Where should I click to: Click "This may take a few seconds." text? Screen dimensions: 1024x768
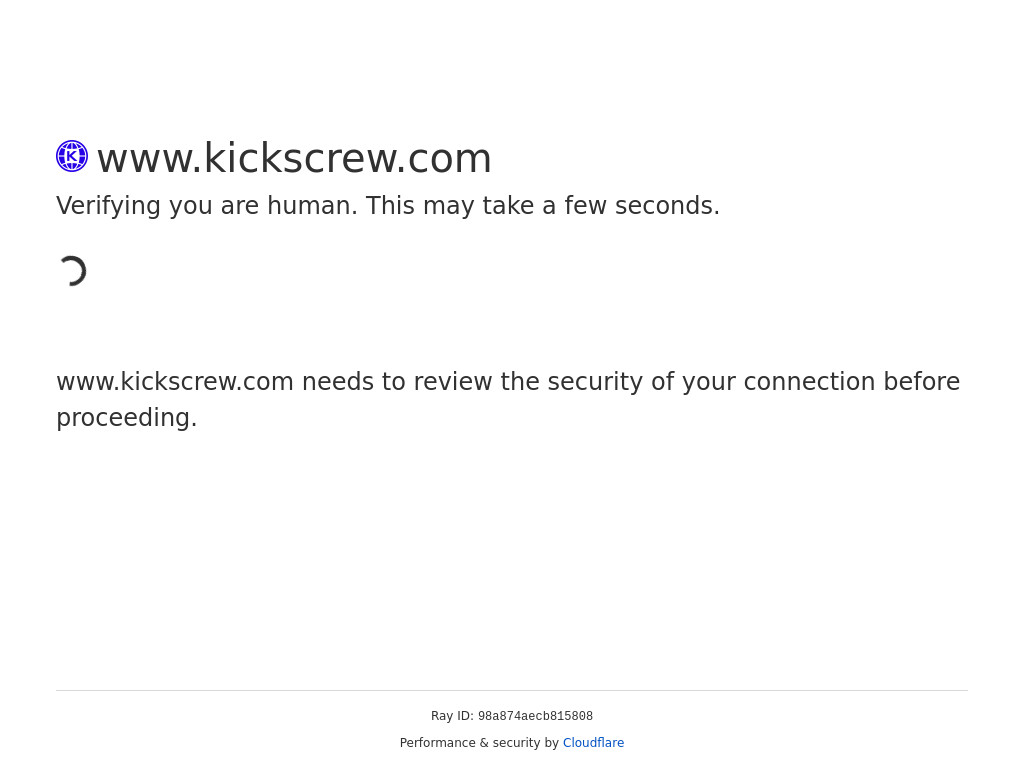coord(543,206)
